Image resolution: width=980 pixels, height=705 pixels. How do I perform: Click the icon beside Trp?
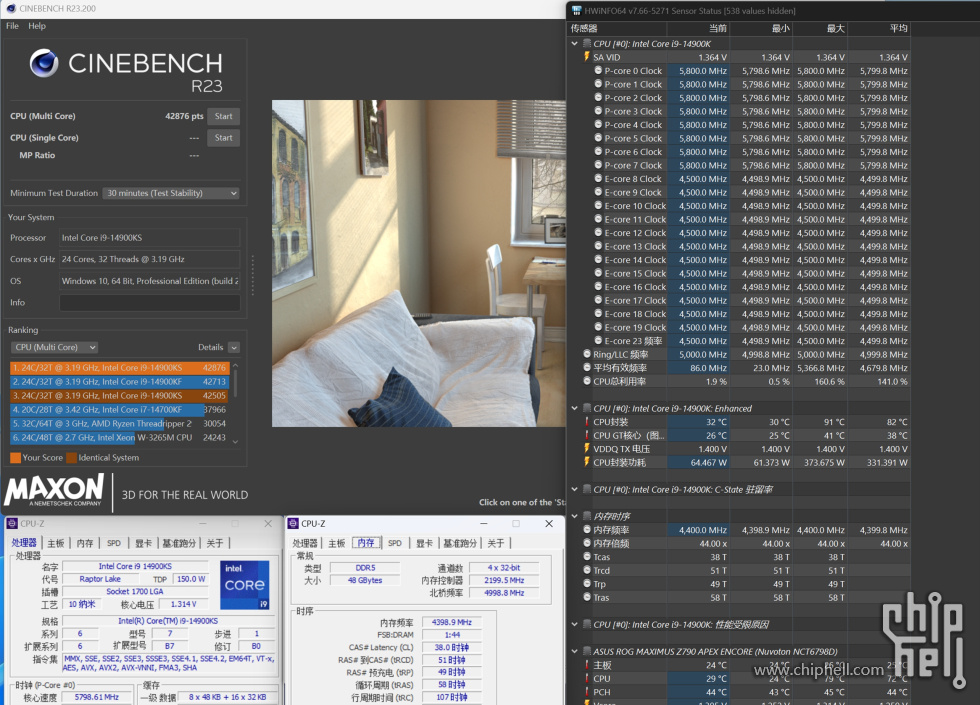(x=587, y=584)
